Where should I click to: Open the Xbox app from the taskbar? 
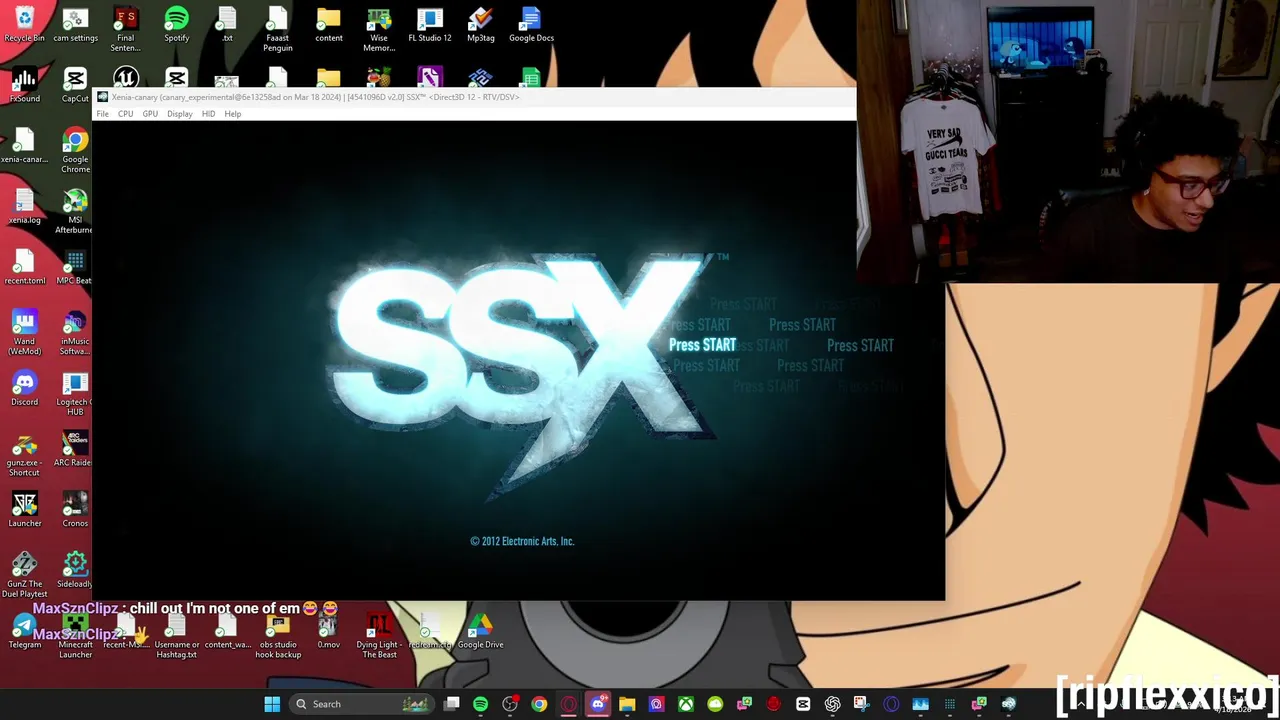[x=686, y=704]
